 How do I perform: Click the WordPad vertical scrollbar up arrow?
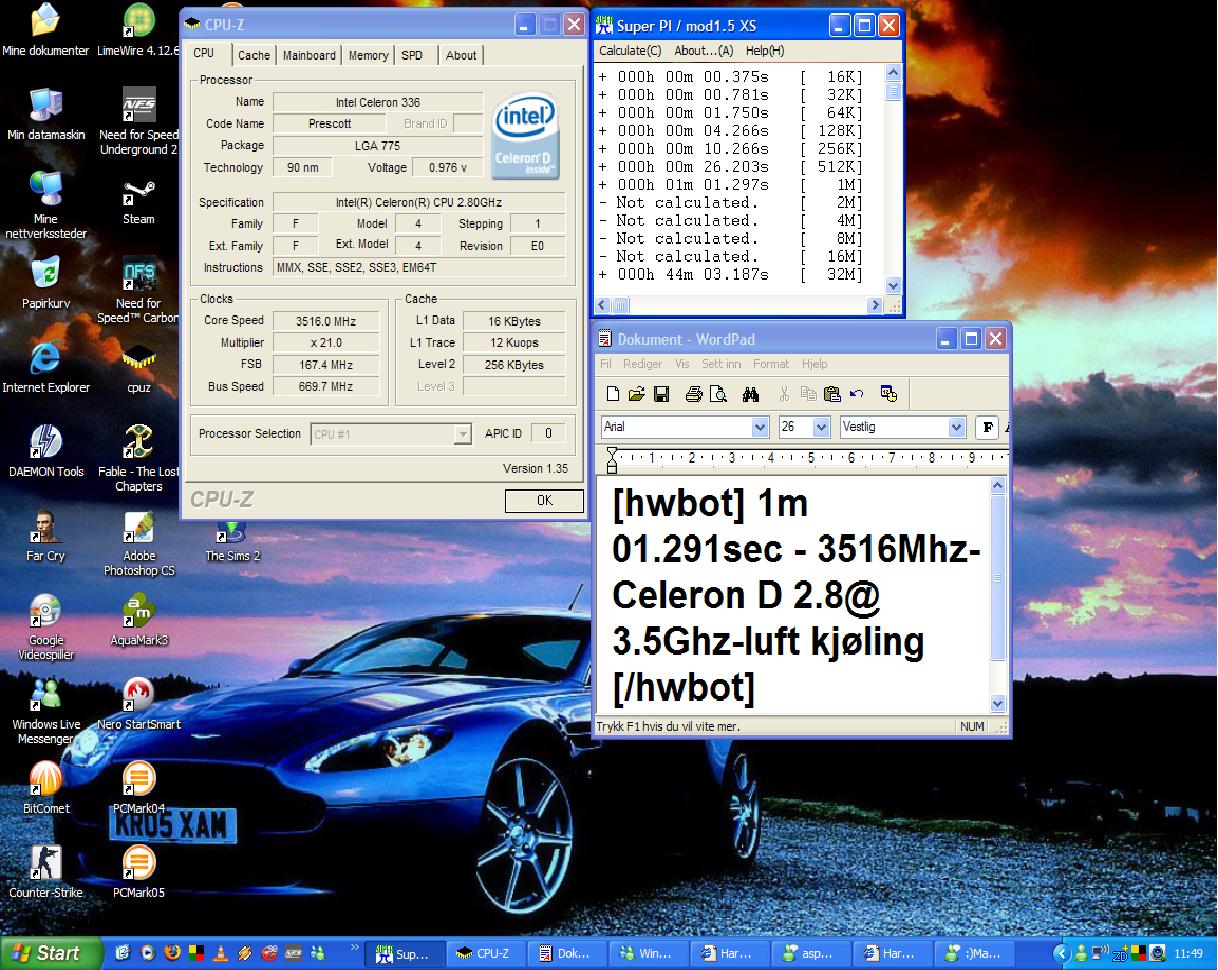coord(997,487)
